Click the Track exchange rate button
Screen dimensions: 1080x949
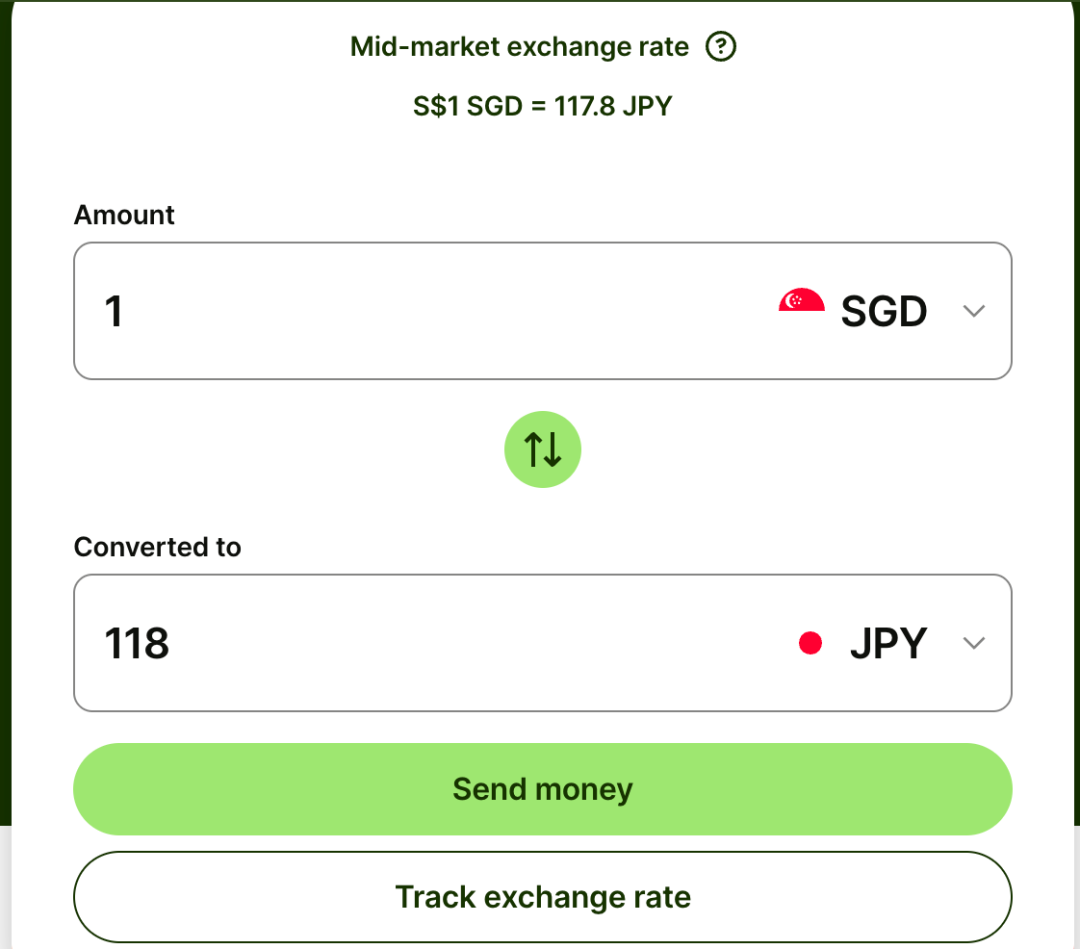pos(542,897)
